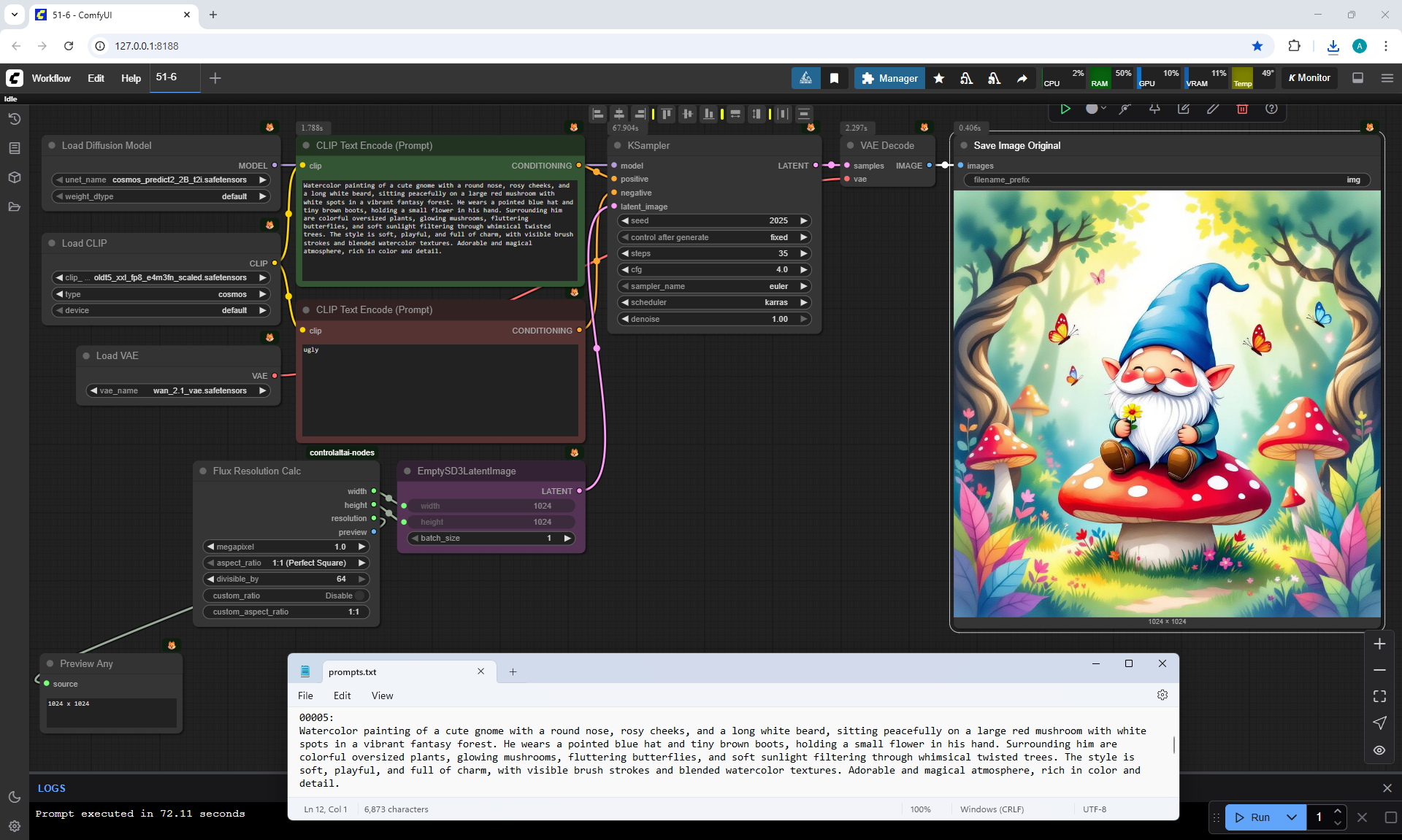Expand the Run button dropdown arrow
Screen dimensions: 1402x840
pos(1291,817)
